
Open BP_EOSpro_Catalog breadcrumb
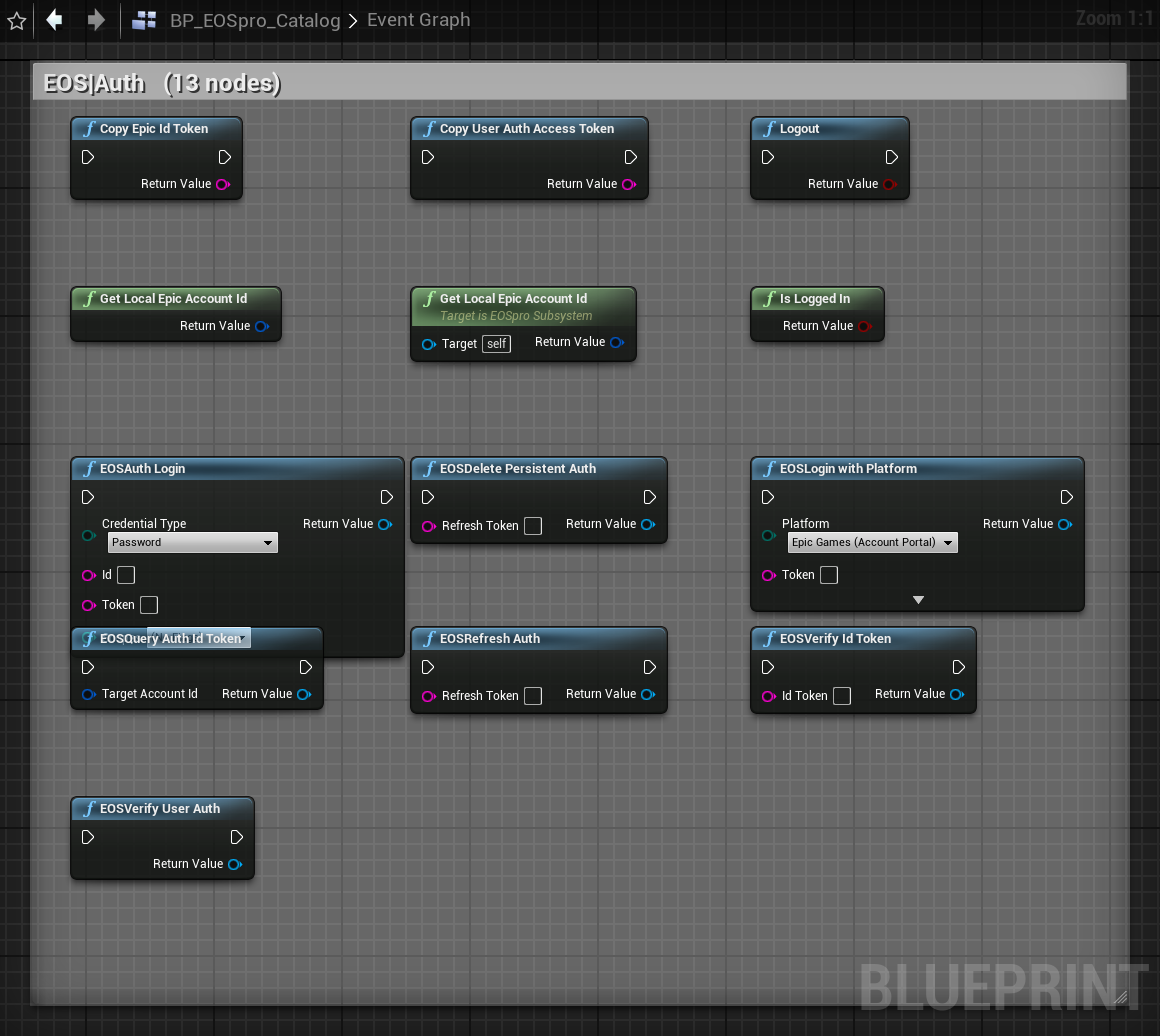pos(254,20)
